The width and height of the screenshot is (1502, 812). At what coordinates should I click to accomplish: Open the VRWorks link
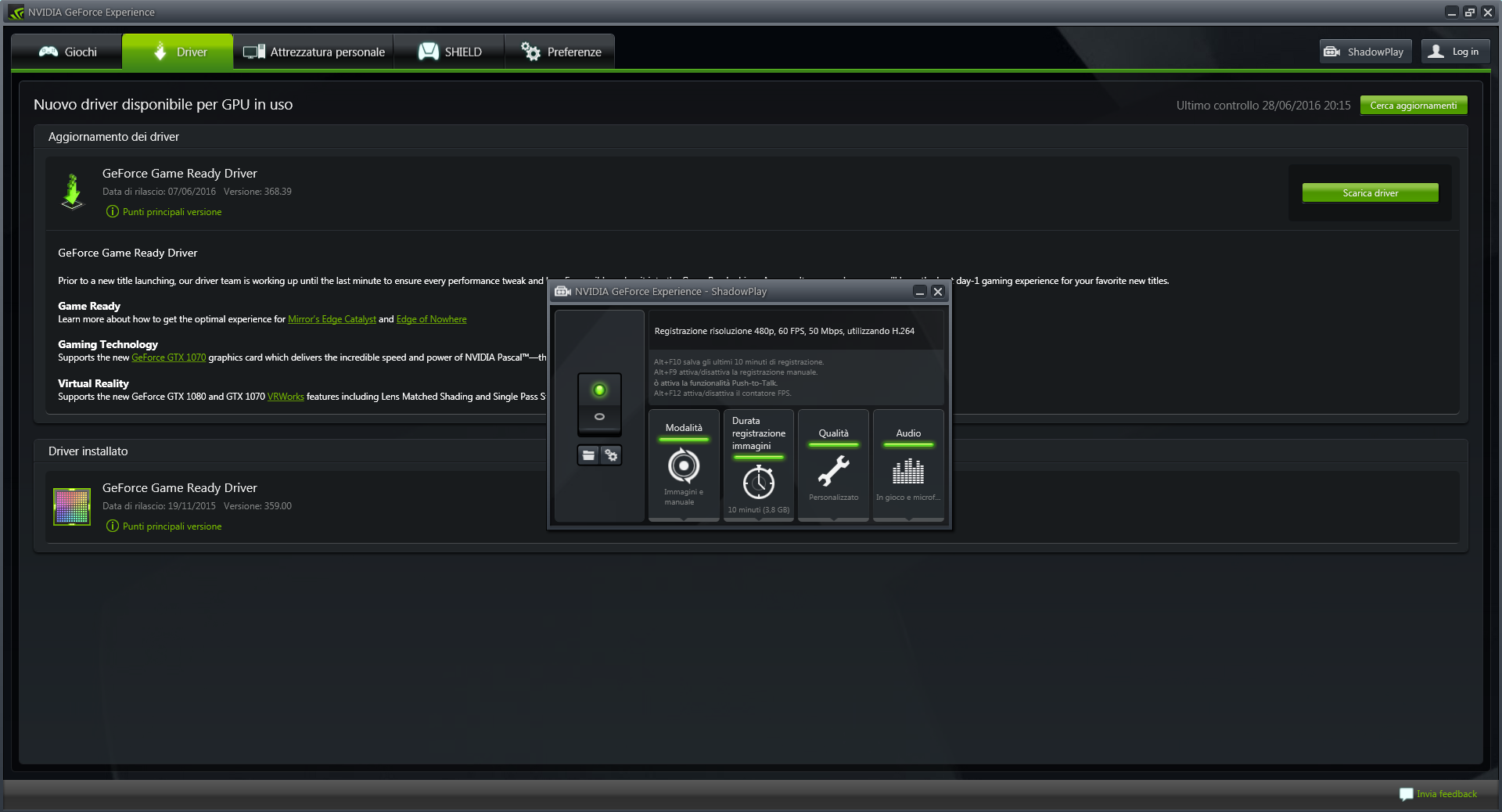286,397
